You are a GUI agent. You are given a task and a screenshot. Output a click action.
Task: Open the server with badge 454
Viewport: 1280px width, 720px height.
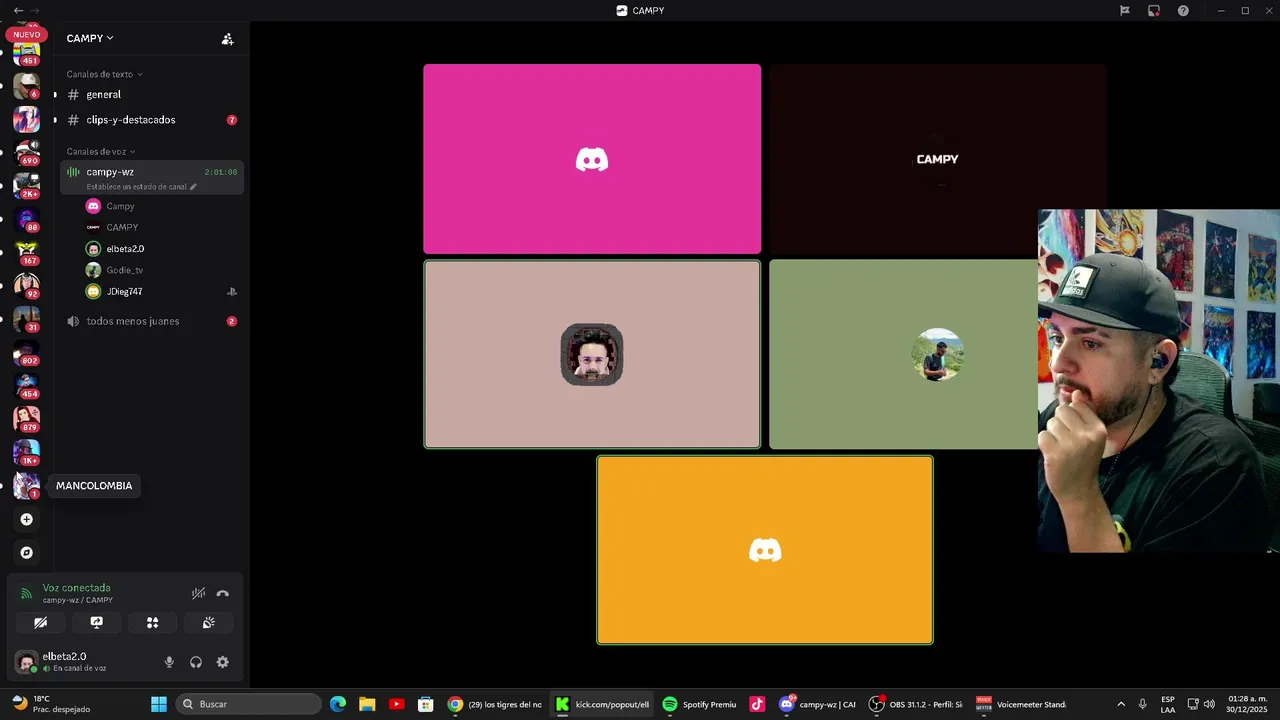27,385
